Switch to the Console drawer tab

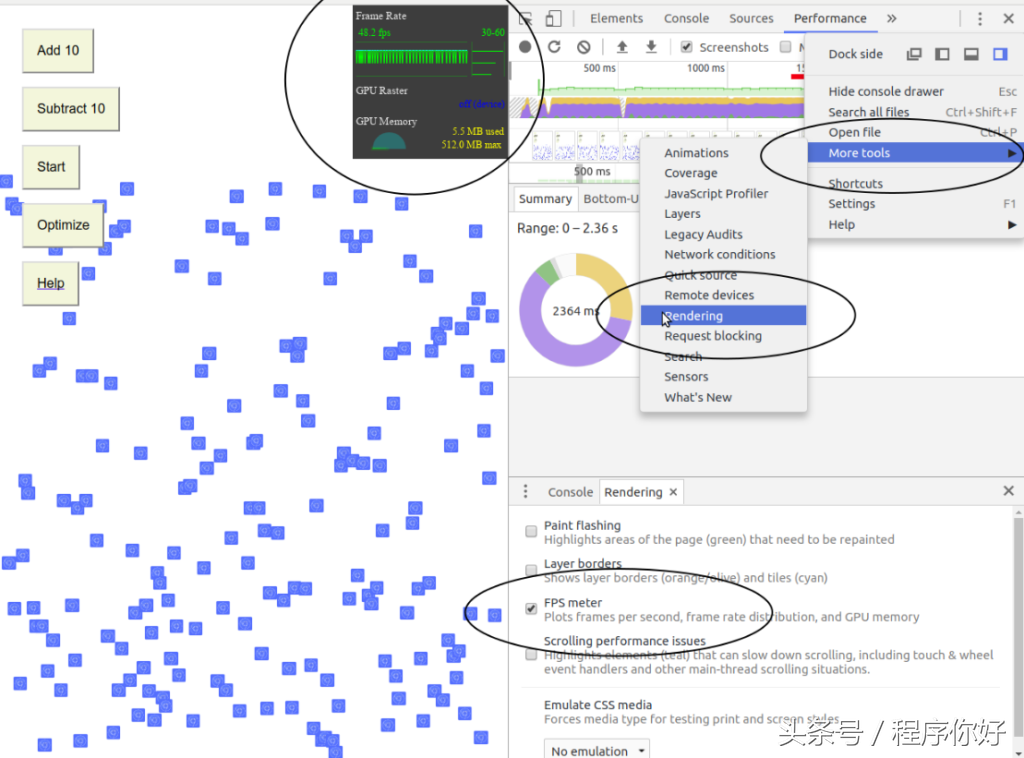[570, 492]
